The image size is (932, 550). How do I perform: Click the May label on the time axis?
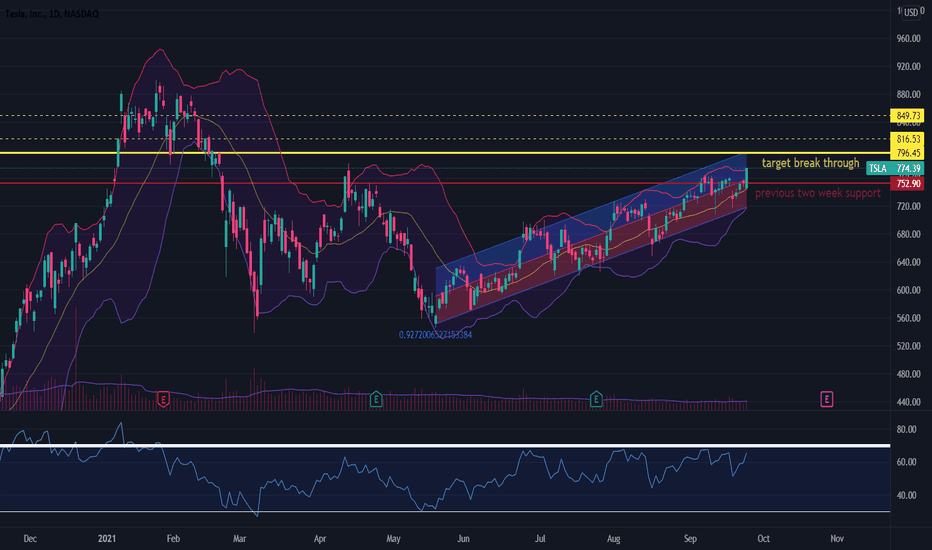point(393,539)
